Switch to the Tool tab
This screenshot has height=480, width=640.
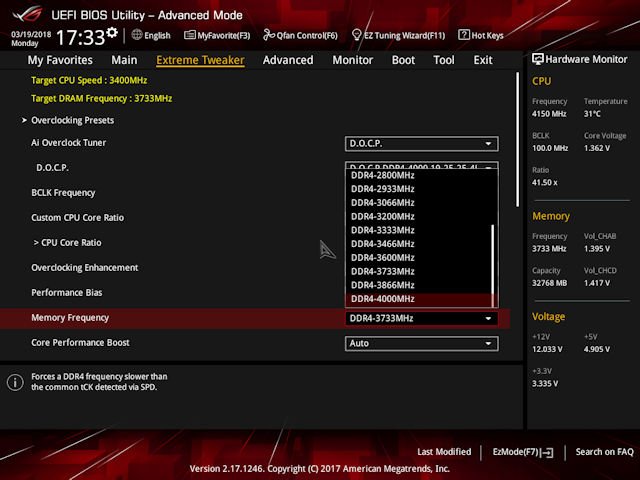(444, 60)
